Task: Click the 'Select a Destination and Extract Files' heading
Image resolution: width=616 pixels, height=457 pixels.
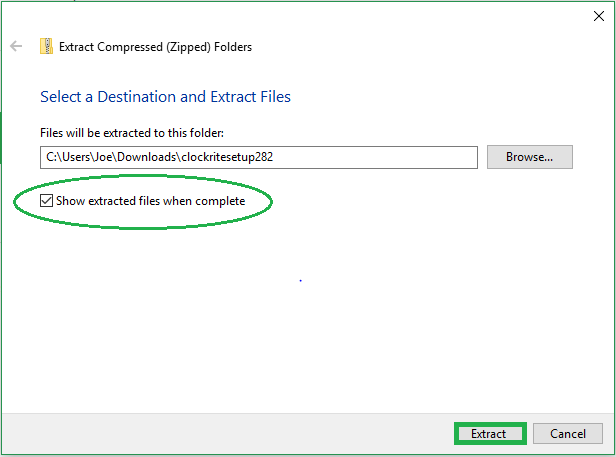Action: click(x=165, y=97)
